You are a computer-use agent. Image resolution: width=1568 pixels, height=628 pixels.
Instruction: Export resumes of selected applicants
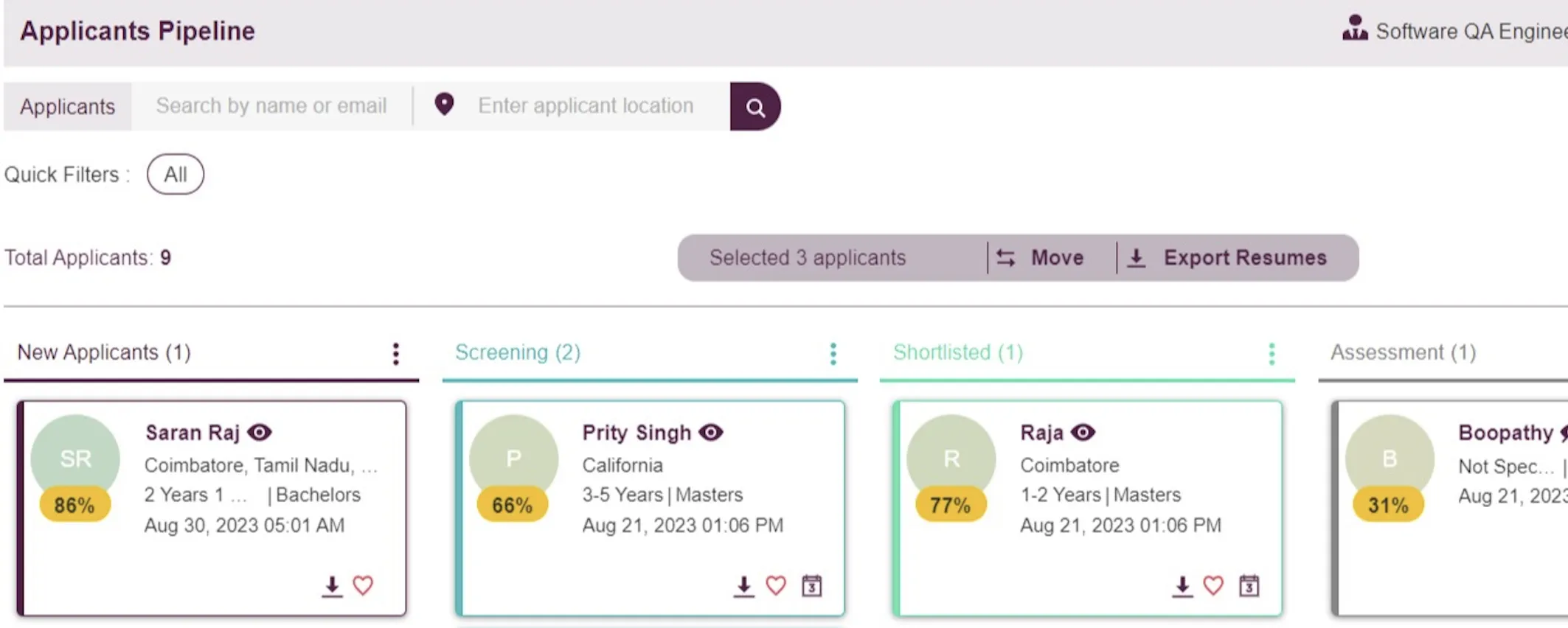(x=1228, y=258)
